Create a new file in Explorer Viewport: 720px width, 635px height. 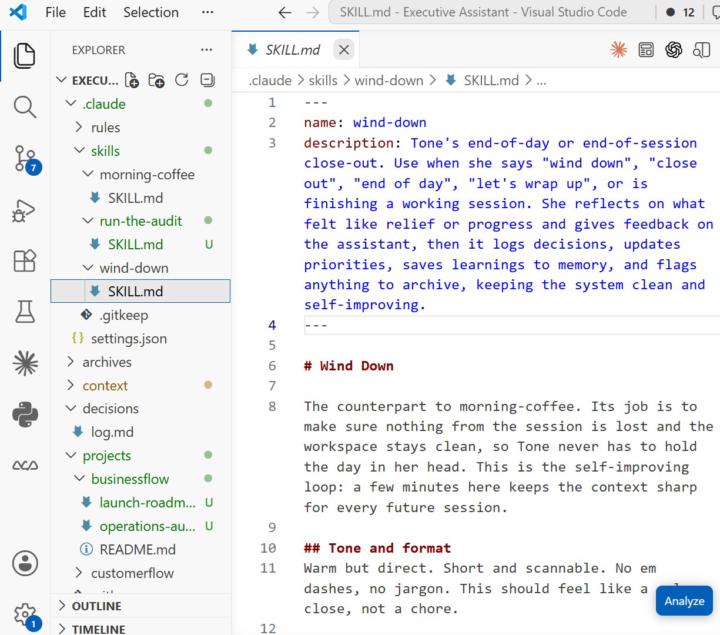point(132,80)
